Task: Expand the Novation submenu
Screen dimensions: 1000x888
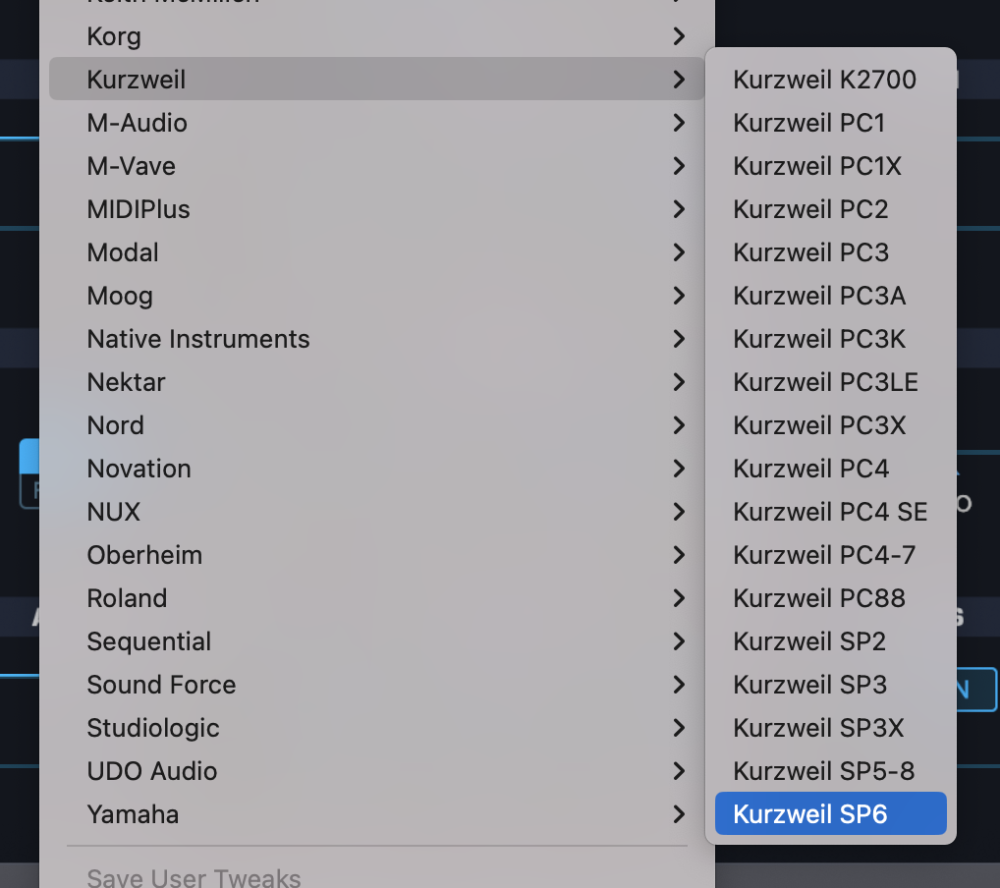Action: (139, 468)
